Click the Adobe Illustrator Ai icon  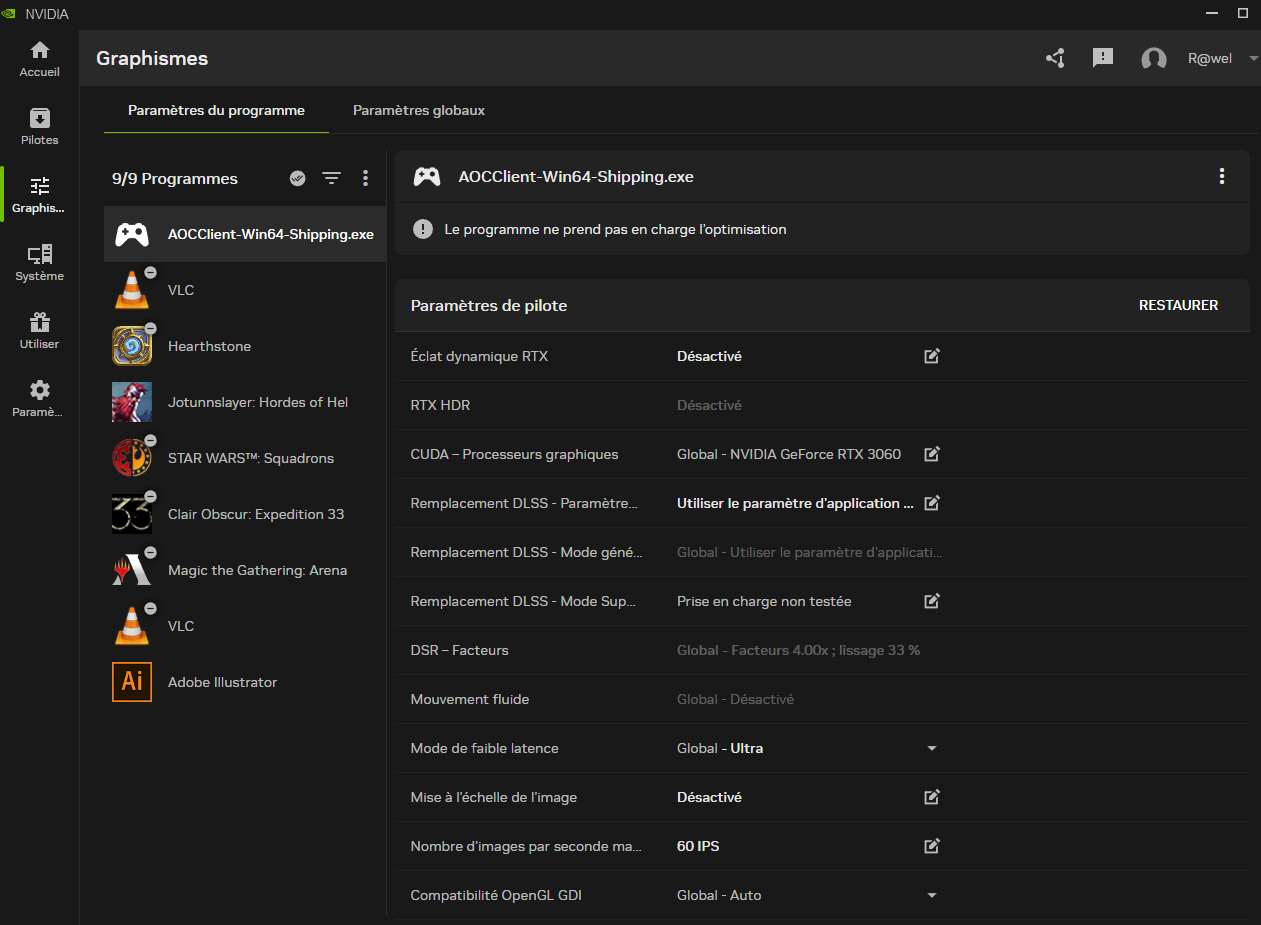point(132,682)
